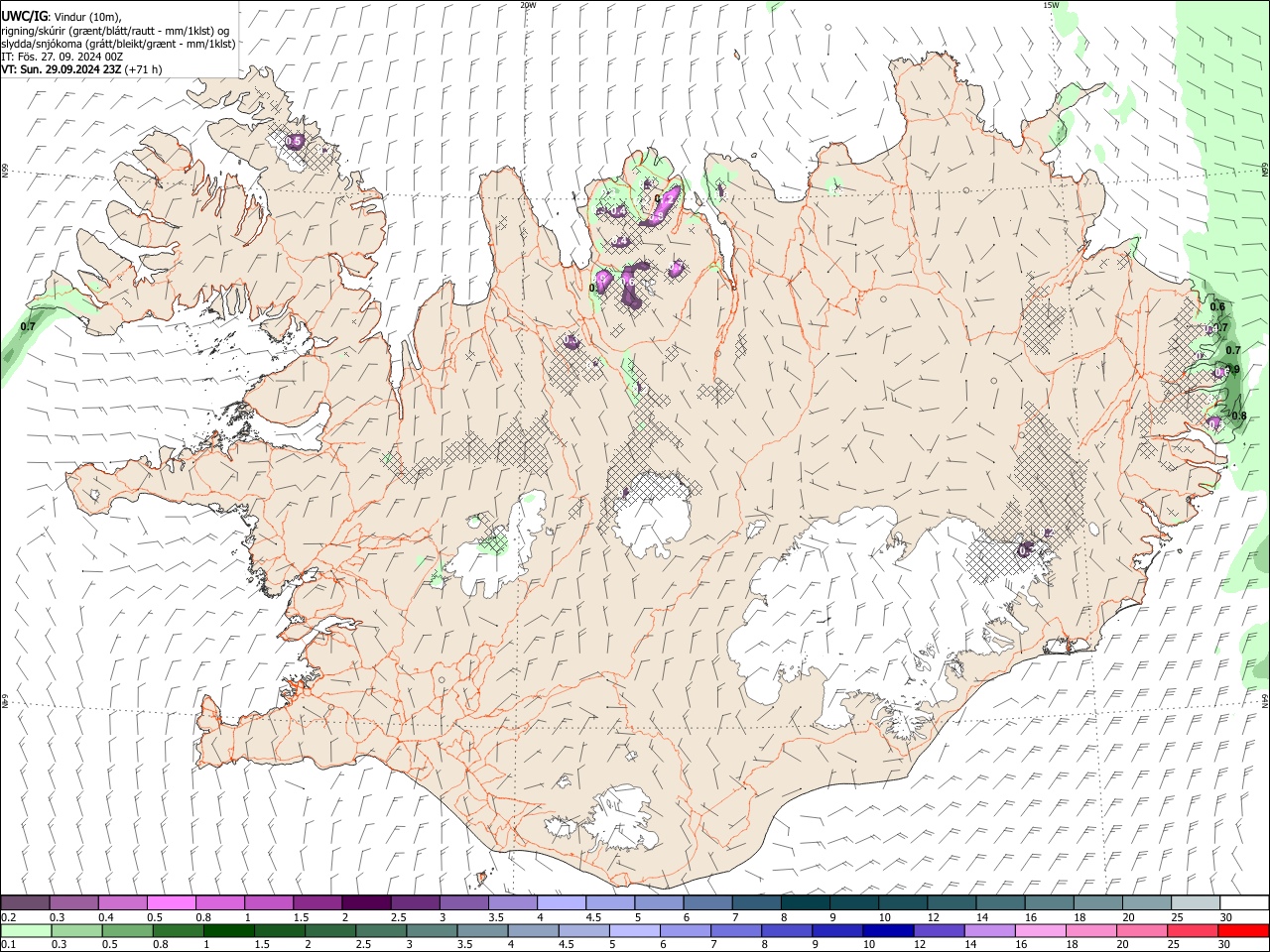Click rain legend red-pink swatch at 25
The width and height of the screenshot is (1270, 952).
tap(1193, 930)
